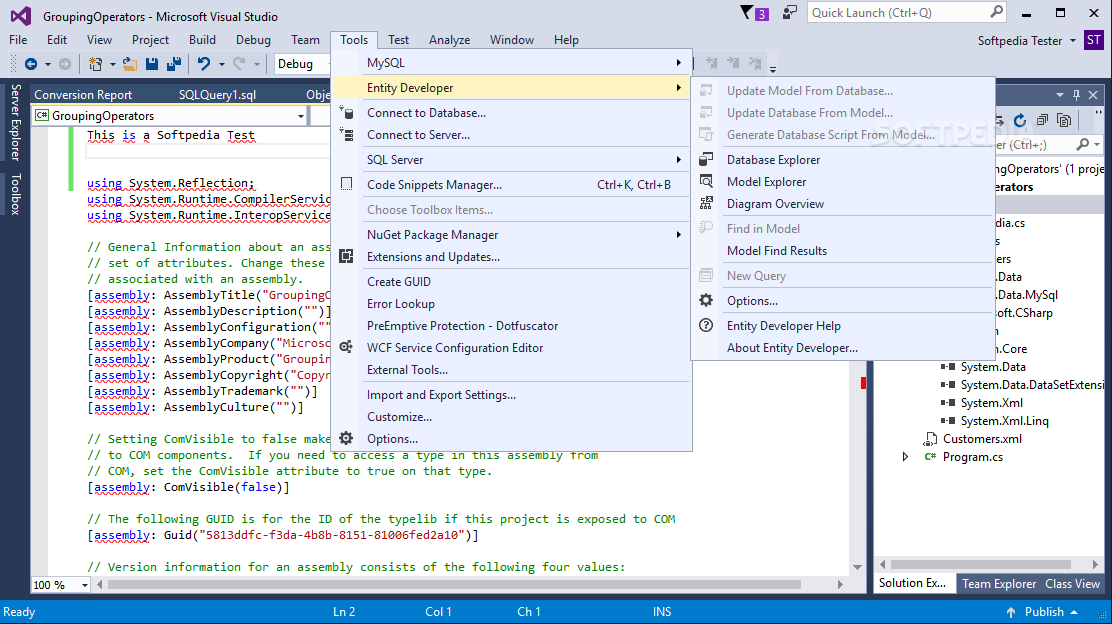This screenshot has height=624, width=1112.
Task: Open the Debug configuration dropdown
Action: pos(303,64)
